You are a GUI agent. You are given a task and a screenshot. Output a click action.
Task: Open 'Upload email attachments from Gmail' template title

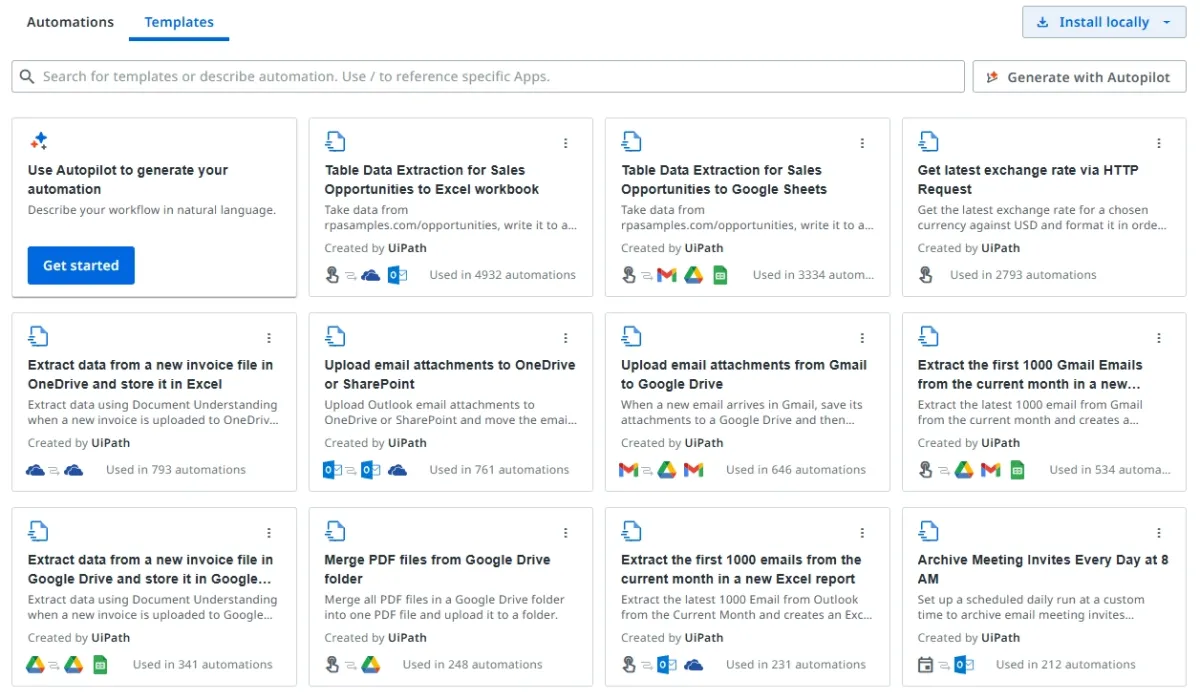click(744, 374)
